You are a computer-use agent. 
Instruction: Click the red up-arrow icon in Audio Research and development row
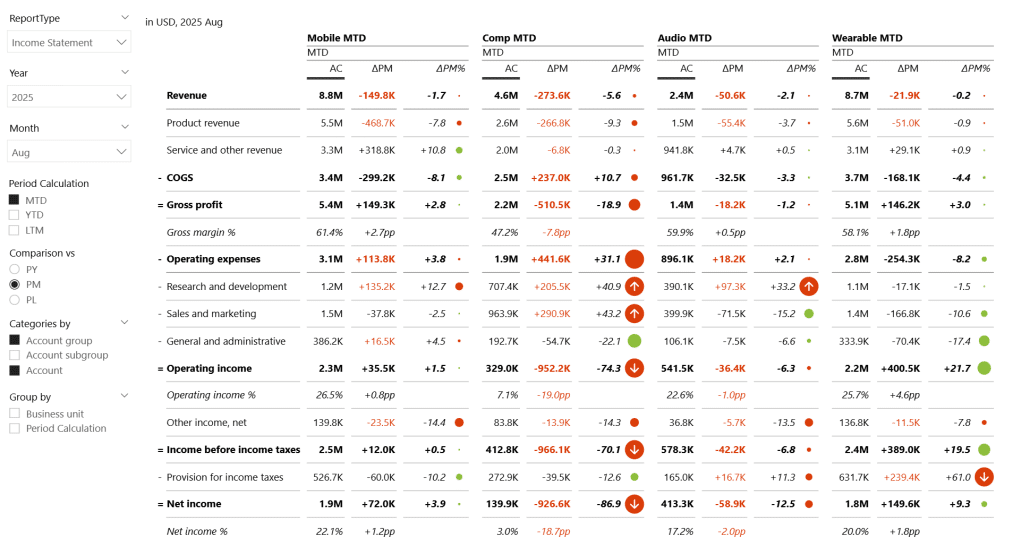coord(809,286)
